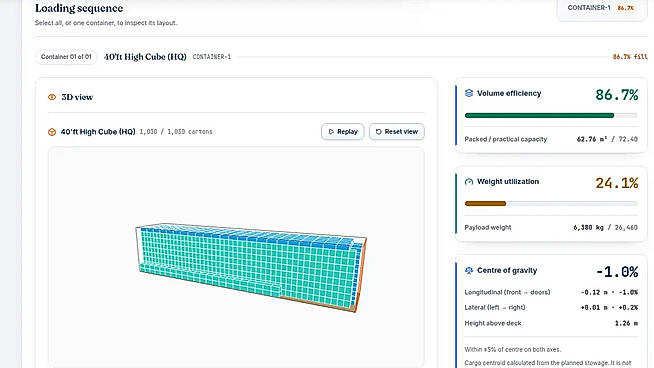Click the '62.76 m³ / 72.40' value
Screen dimensions: 654x368
point(607,139)
